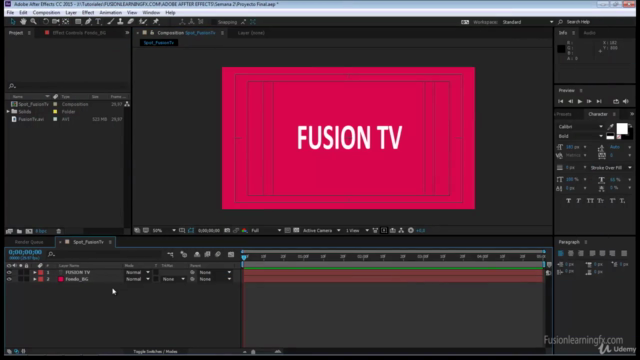
Task: Switch to the Render Queue tab
Action: tap(29, 242)
